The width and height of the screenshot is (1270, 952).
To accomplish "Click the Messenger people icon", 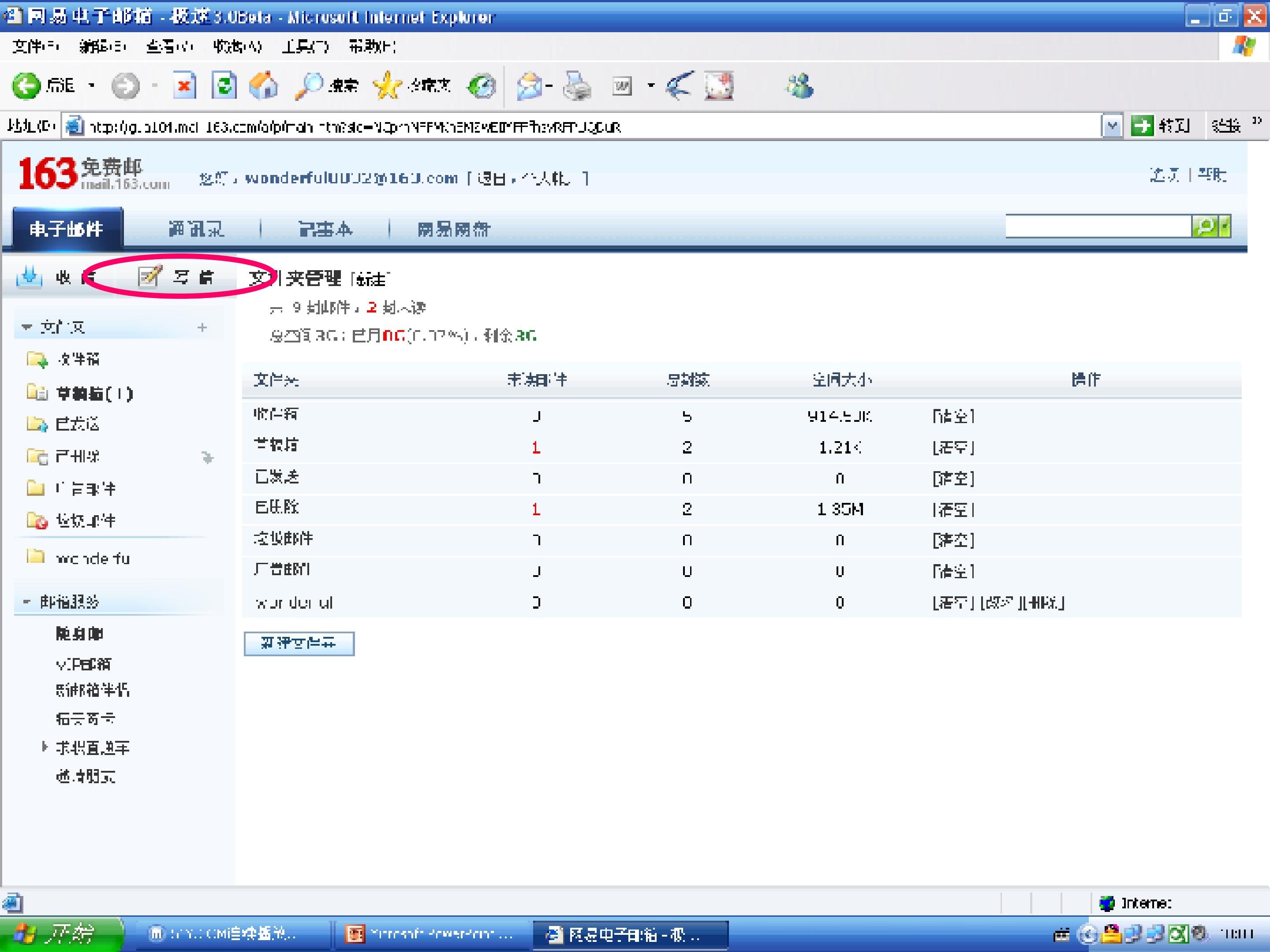I will pos(799,87).
